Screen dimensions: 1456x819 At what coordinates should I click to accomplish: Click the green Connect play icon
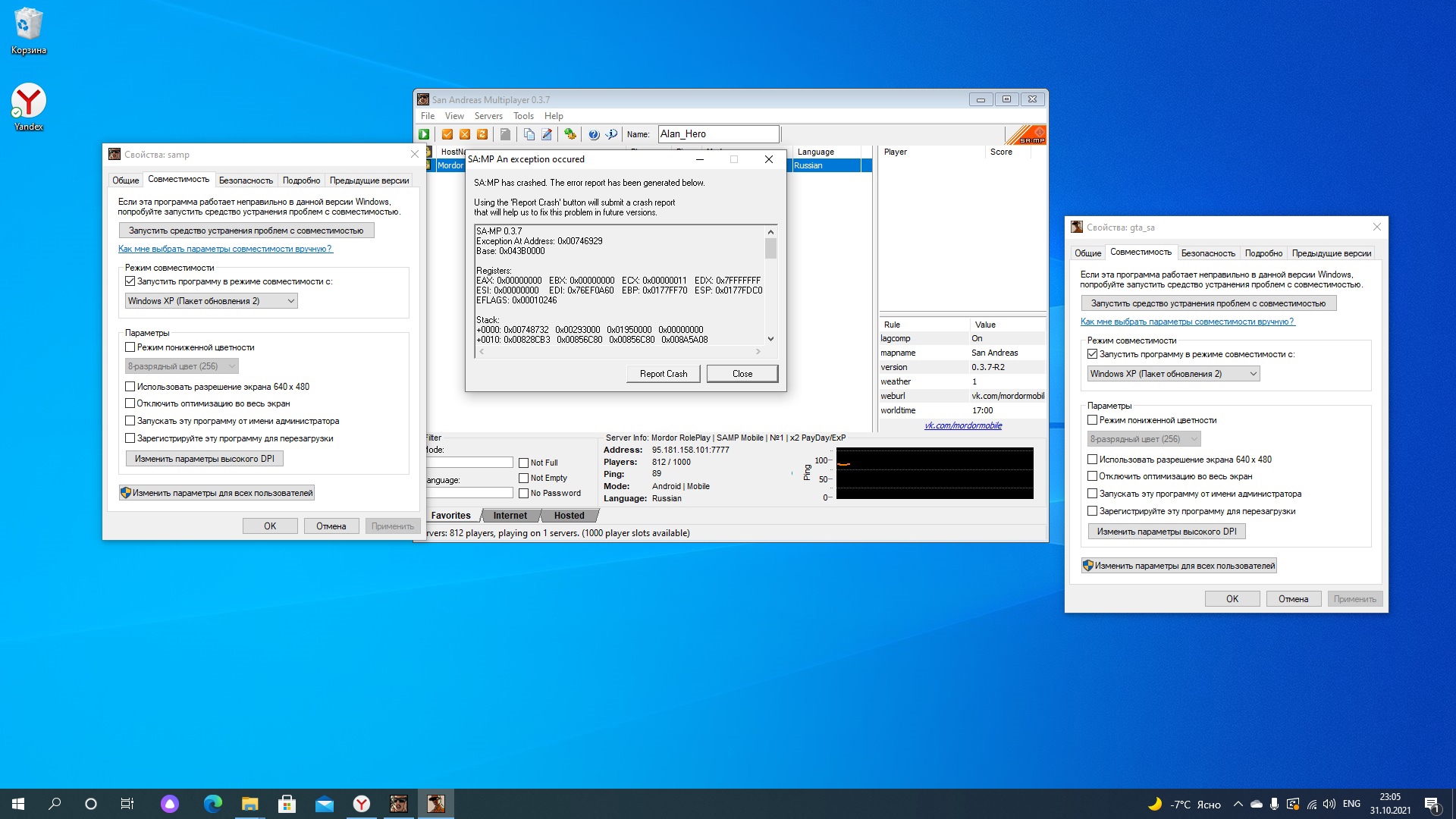tap(424, 134)
